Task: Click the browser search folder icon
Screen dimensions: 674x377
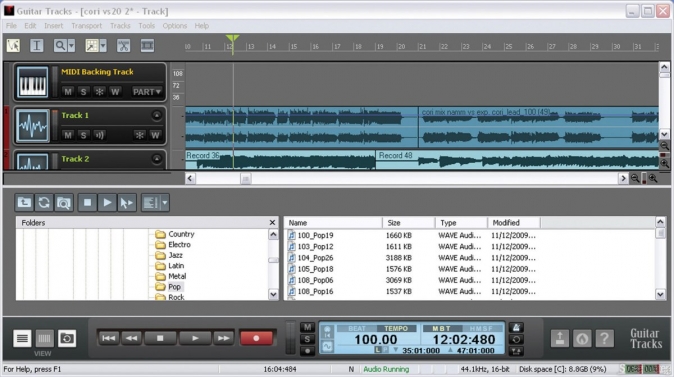Action: click(64, 202)
